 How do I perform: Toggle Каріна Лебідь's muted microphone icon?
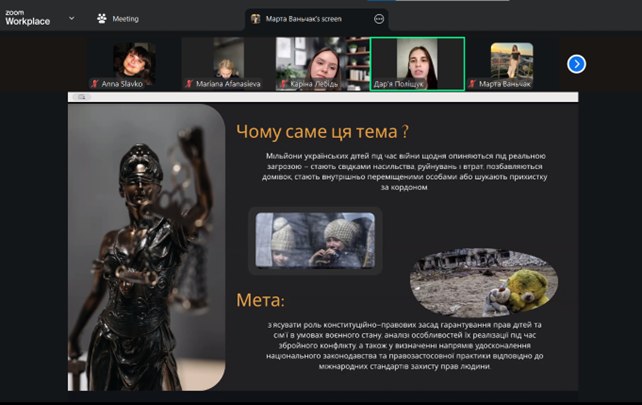[x=282, y=84]
